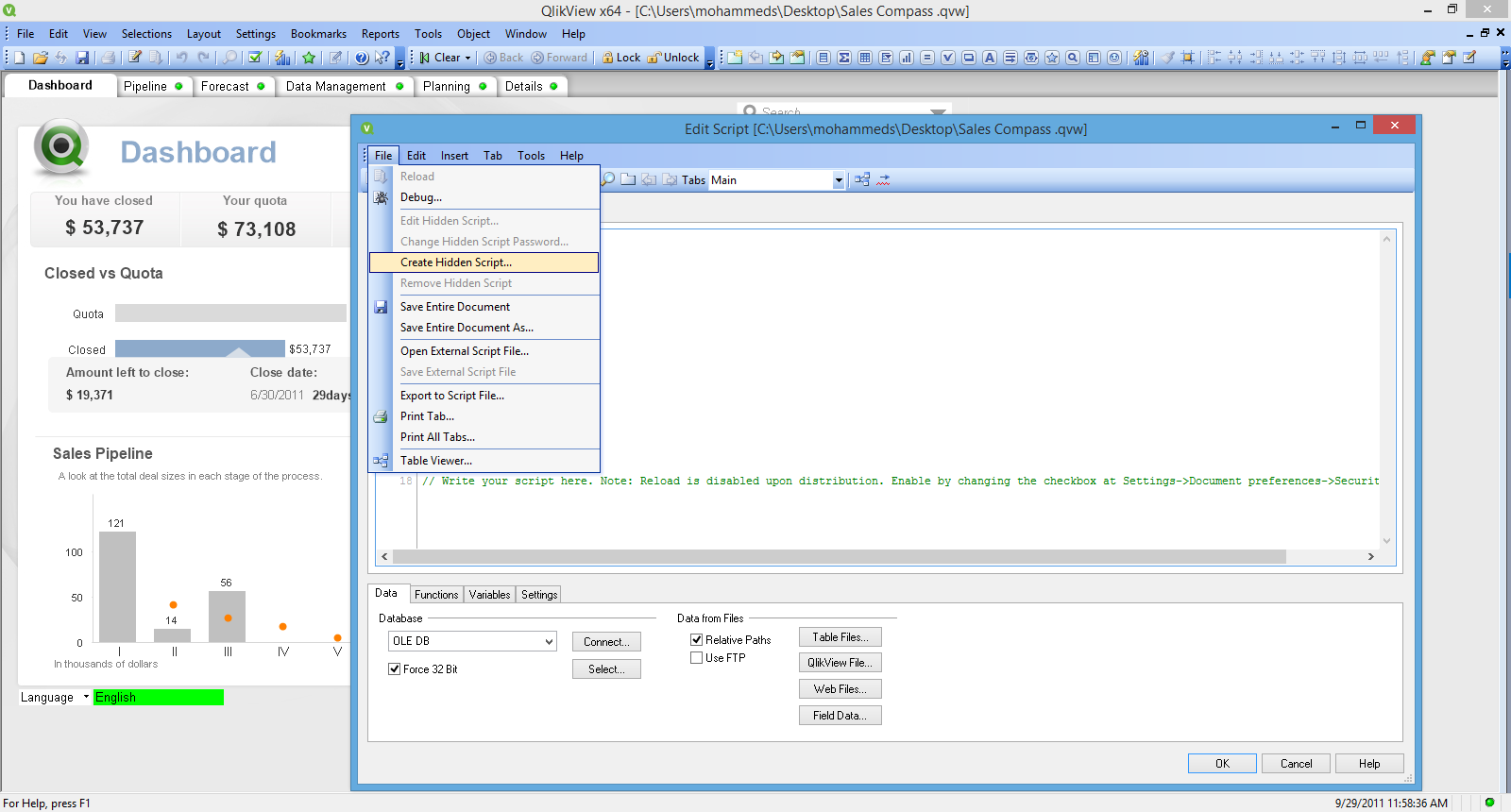This screenshot has height=812, width=1511.
Task: Toggle the Relative Paths checkbox
Action: pos(697,639)
